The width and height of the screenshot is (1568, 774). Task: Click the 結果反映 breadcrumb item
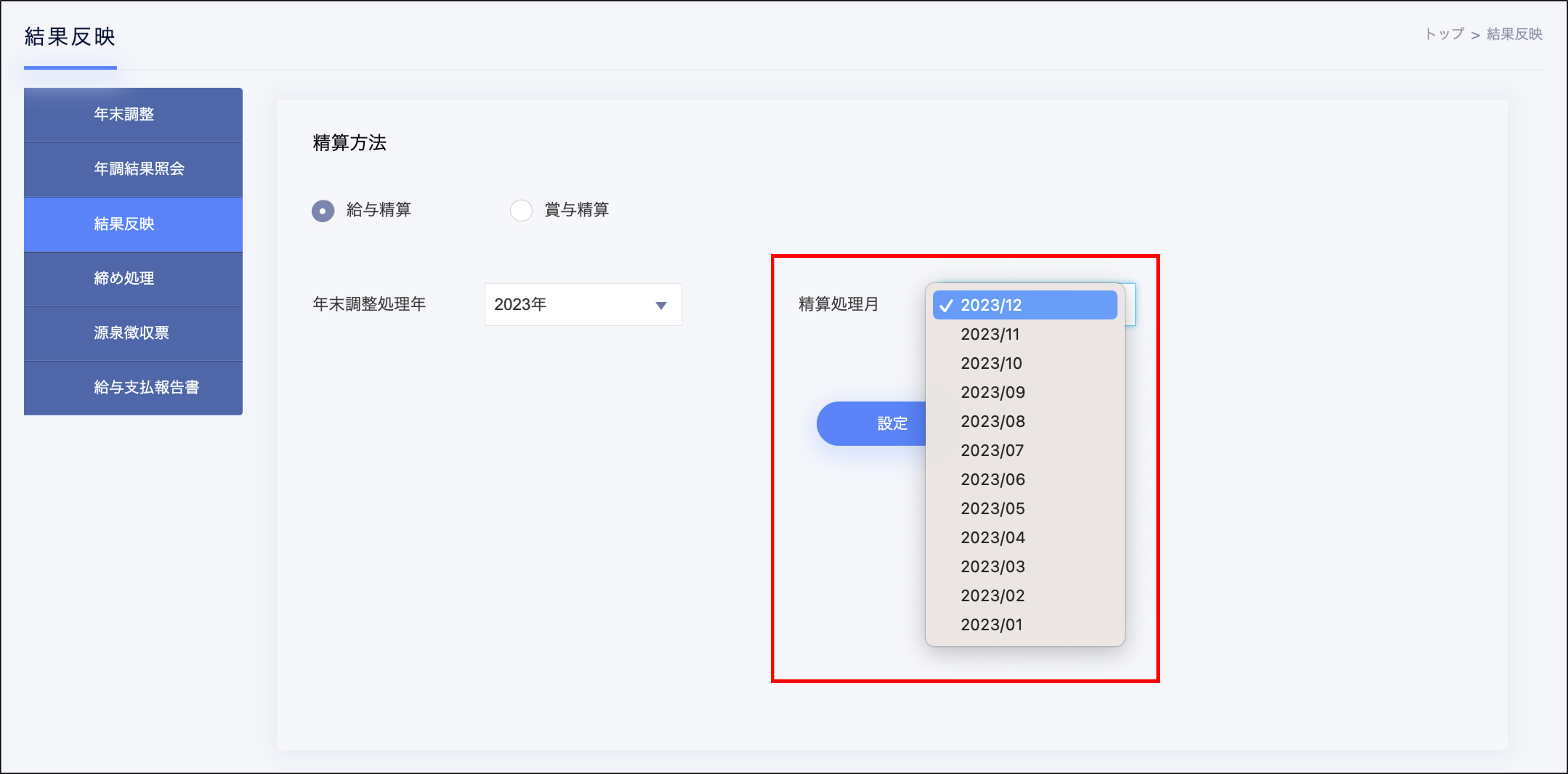point(1514,34)
